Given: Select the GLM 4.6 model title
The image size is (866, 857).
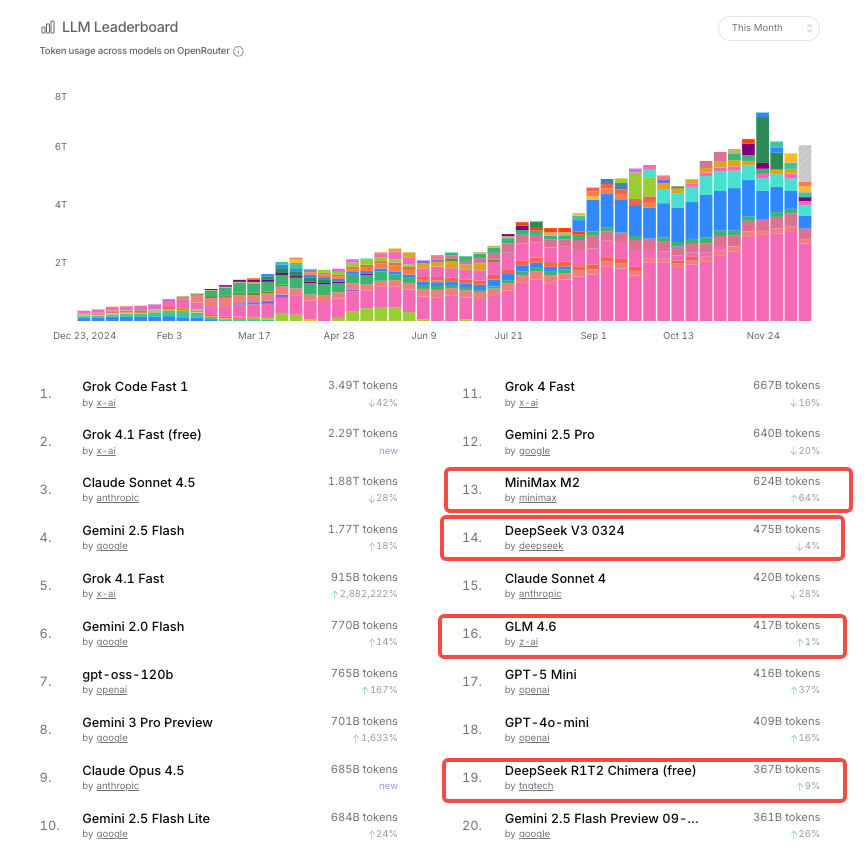Looking at the screenshot, I should point(530,626).
